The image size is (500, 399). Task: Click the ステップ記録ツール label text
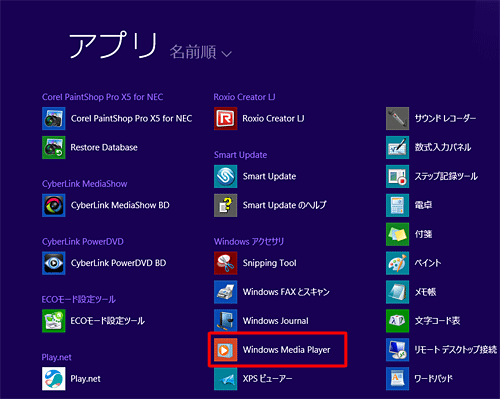tap(446, 176)
